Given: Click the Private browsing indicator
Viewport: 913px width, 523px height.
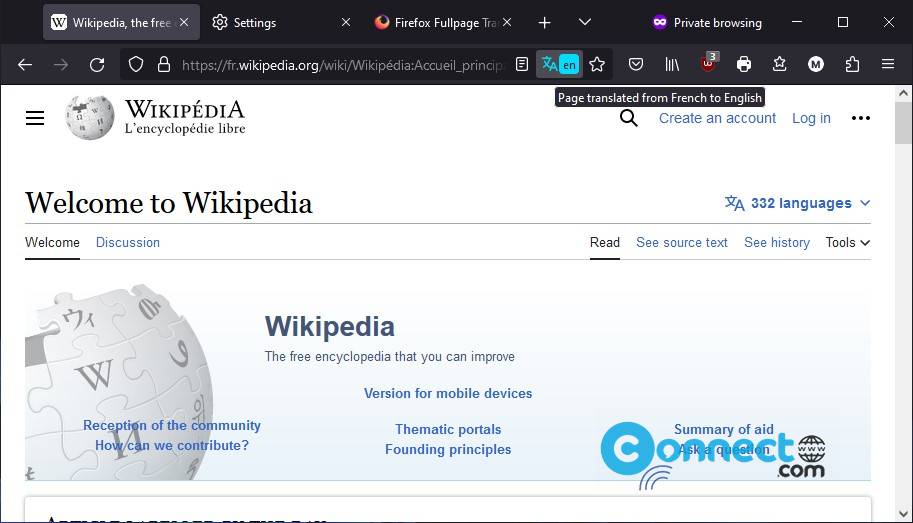Looking at the screenshot, I should click(707, 23).
